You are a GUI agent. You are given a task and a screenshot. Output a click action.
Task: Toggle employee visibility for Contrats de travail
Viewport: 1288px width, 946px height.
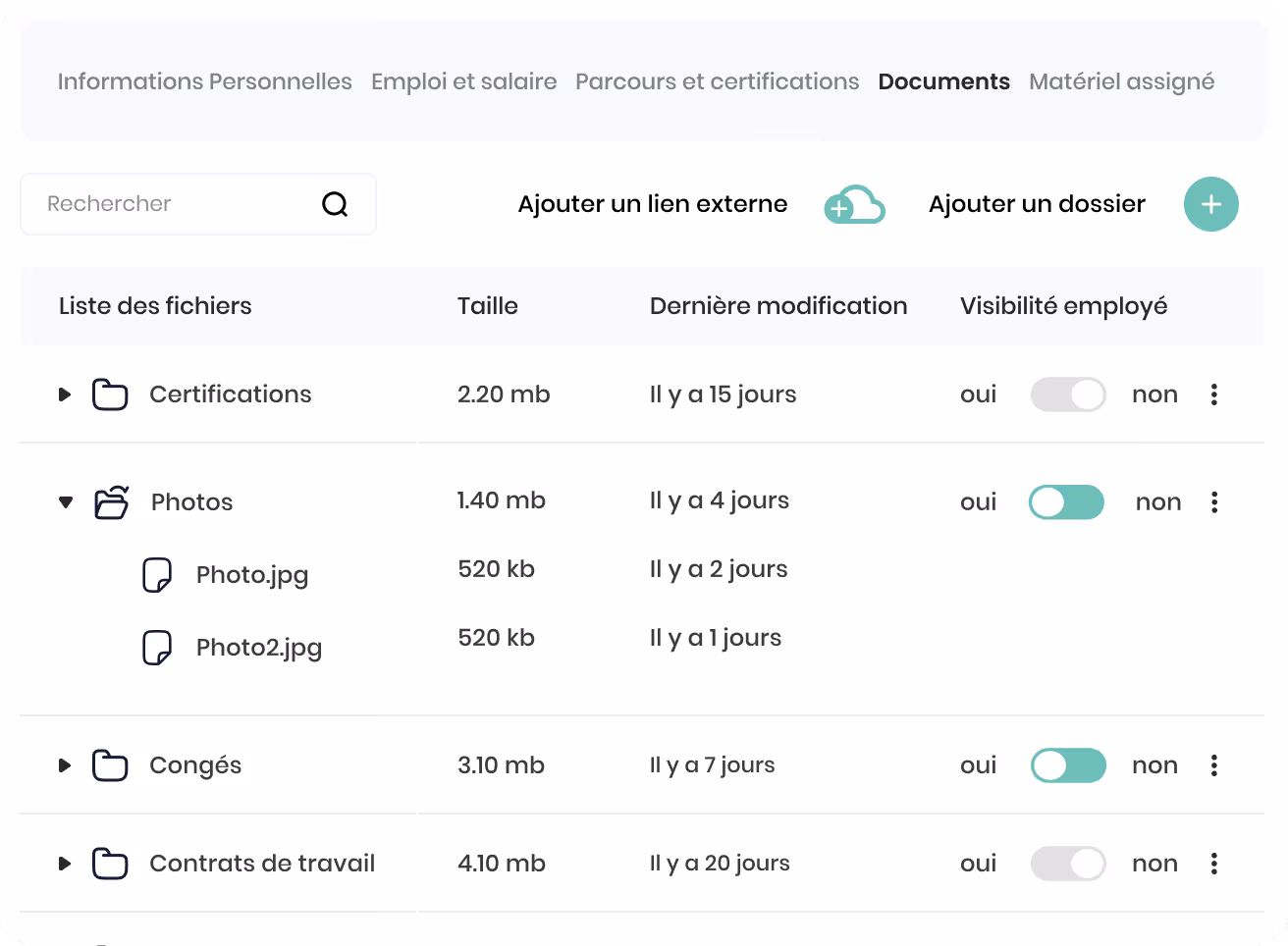click(x=1068, y=864)
